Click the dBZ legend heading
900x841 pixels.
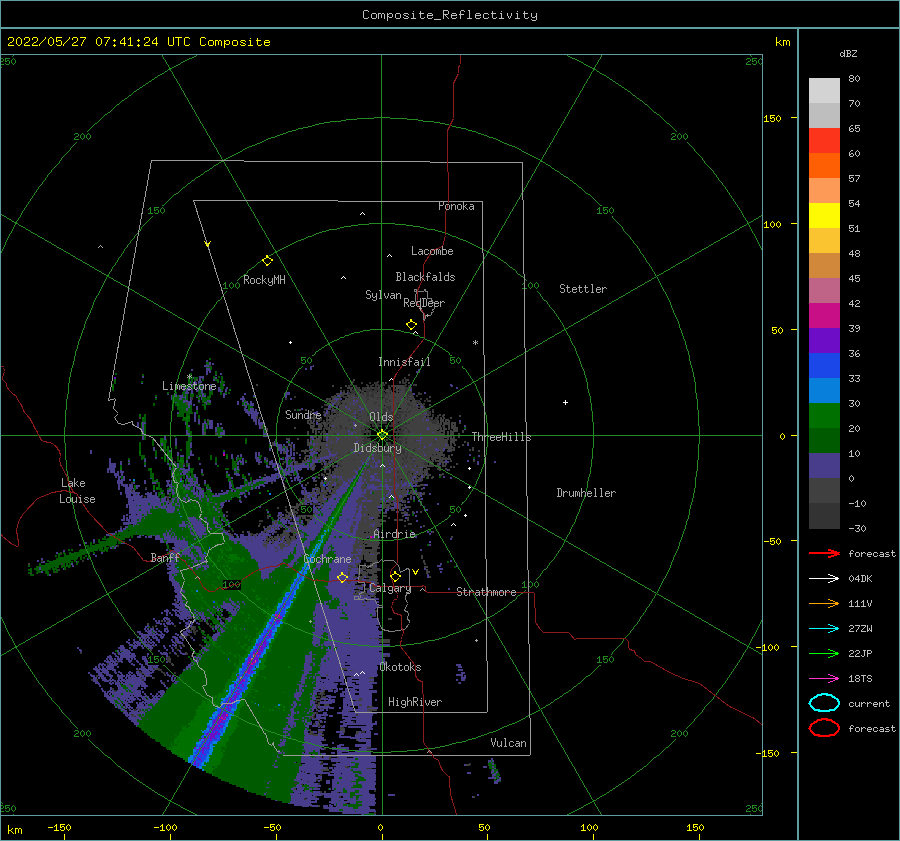click(848, 53)
